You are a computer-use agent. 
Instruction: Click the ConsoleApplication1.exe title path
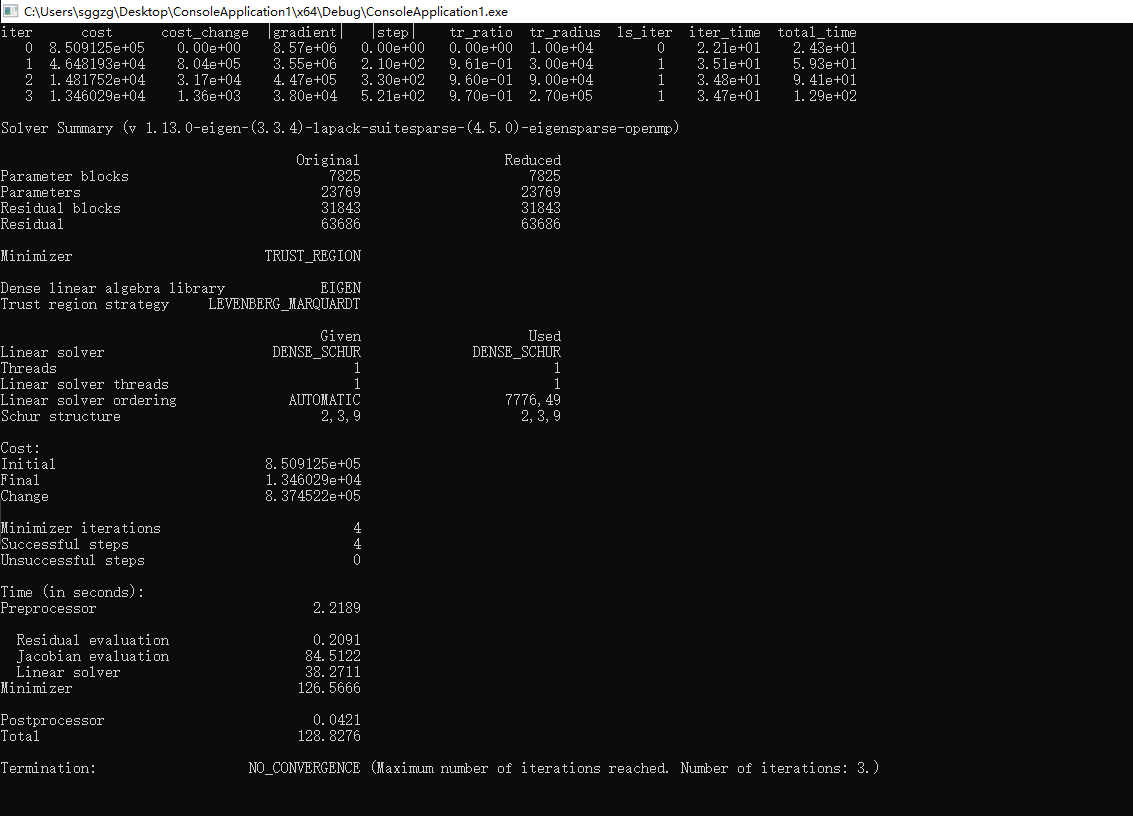266,12
